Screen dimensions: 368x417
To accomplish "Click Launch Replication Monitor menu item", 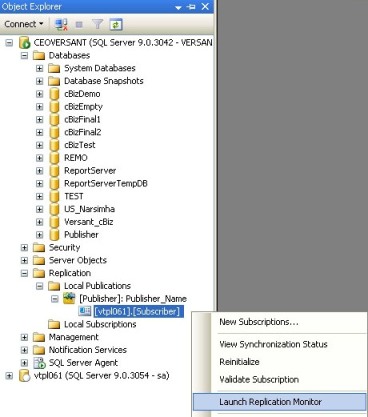I will (x=280, y=402).
